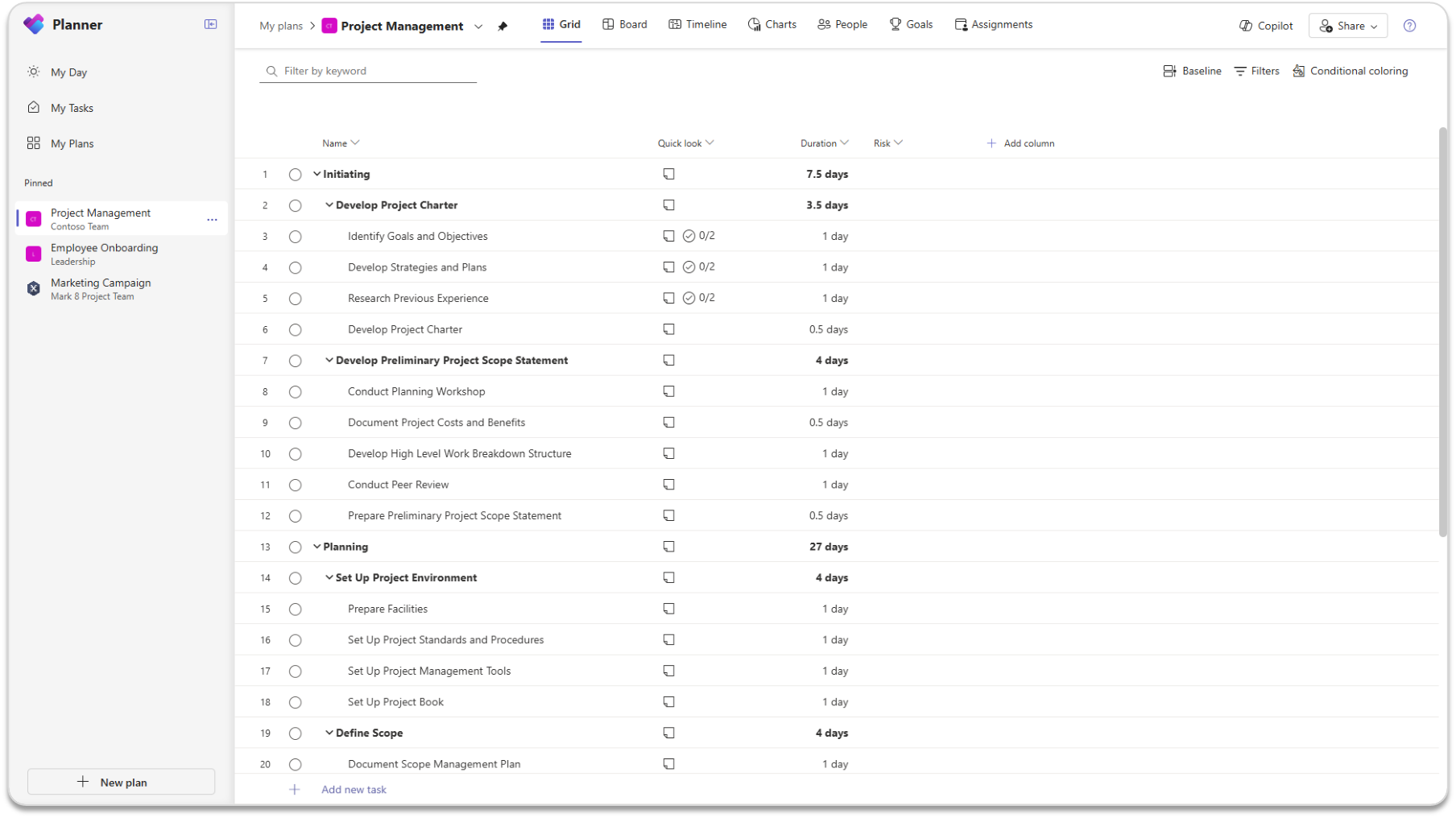The height and width of the screenshot is (818, 1456).
Task: Open More options for Project Management plan
Action: 212,219
